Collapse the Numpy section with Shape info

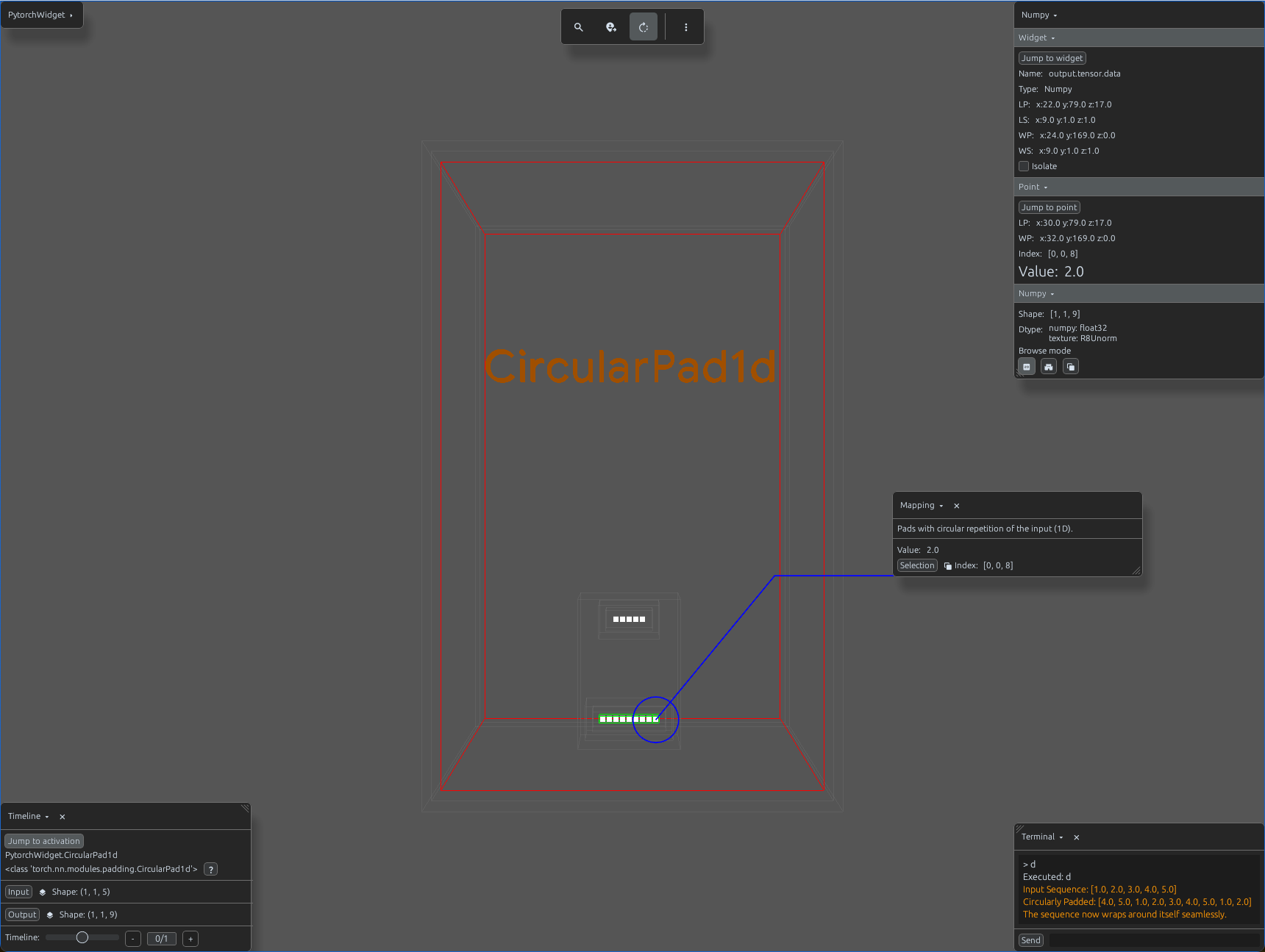point(1036,293)
